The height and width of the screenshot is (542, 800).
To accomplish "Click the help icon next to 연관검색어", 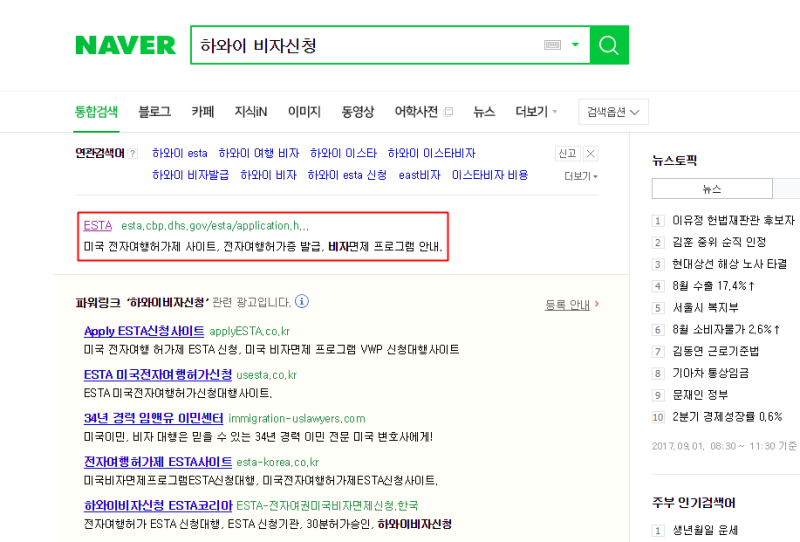I will pos(133,154).
